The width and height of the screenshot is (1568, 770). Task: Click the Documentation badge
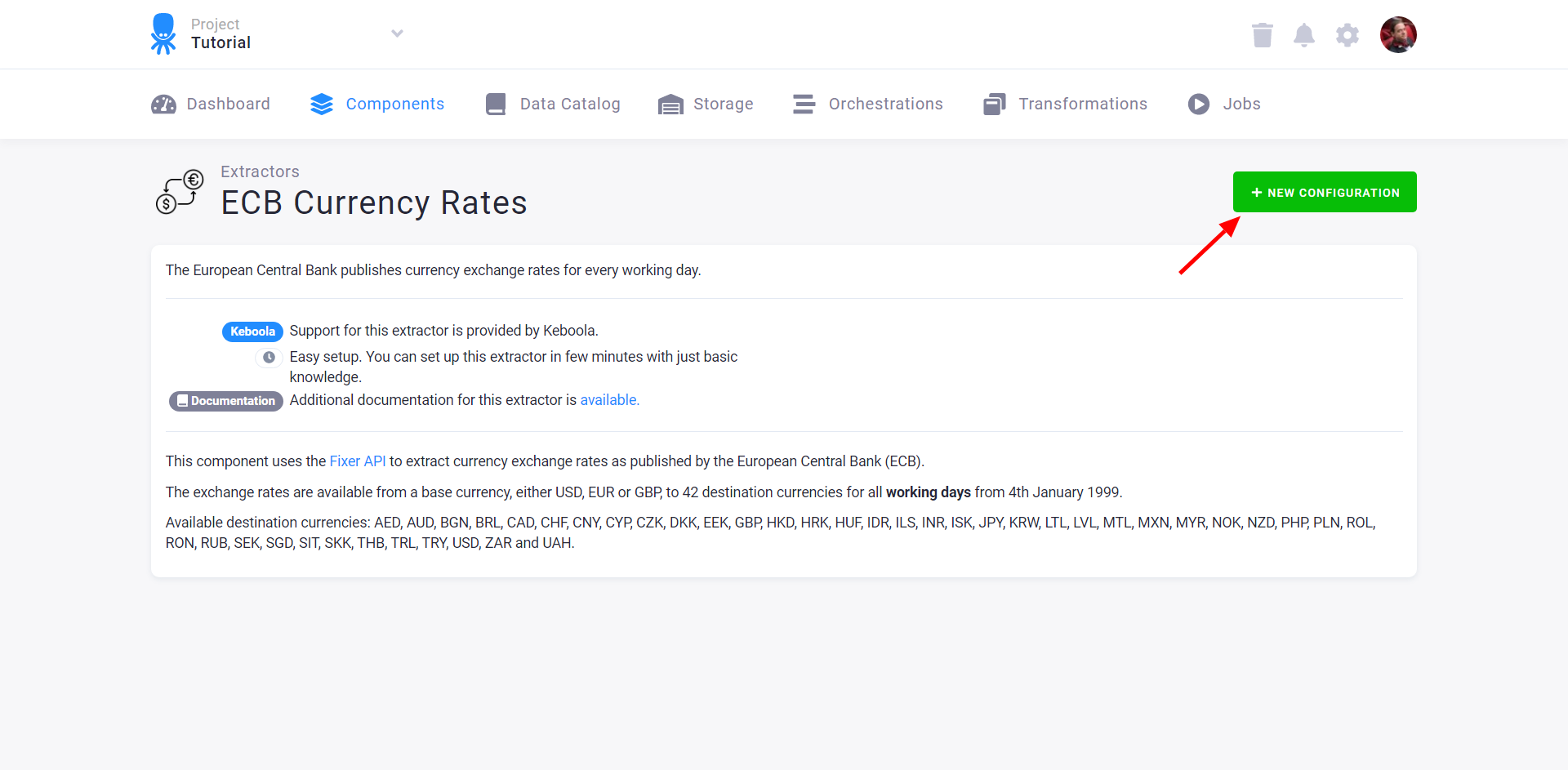pyautogui.click(x=226, y=401)
